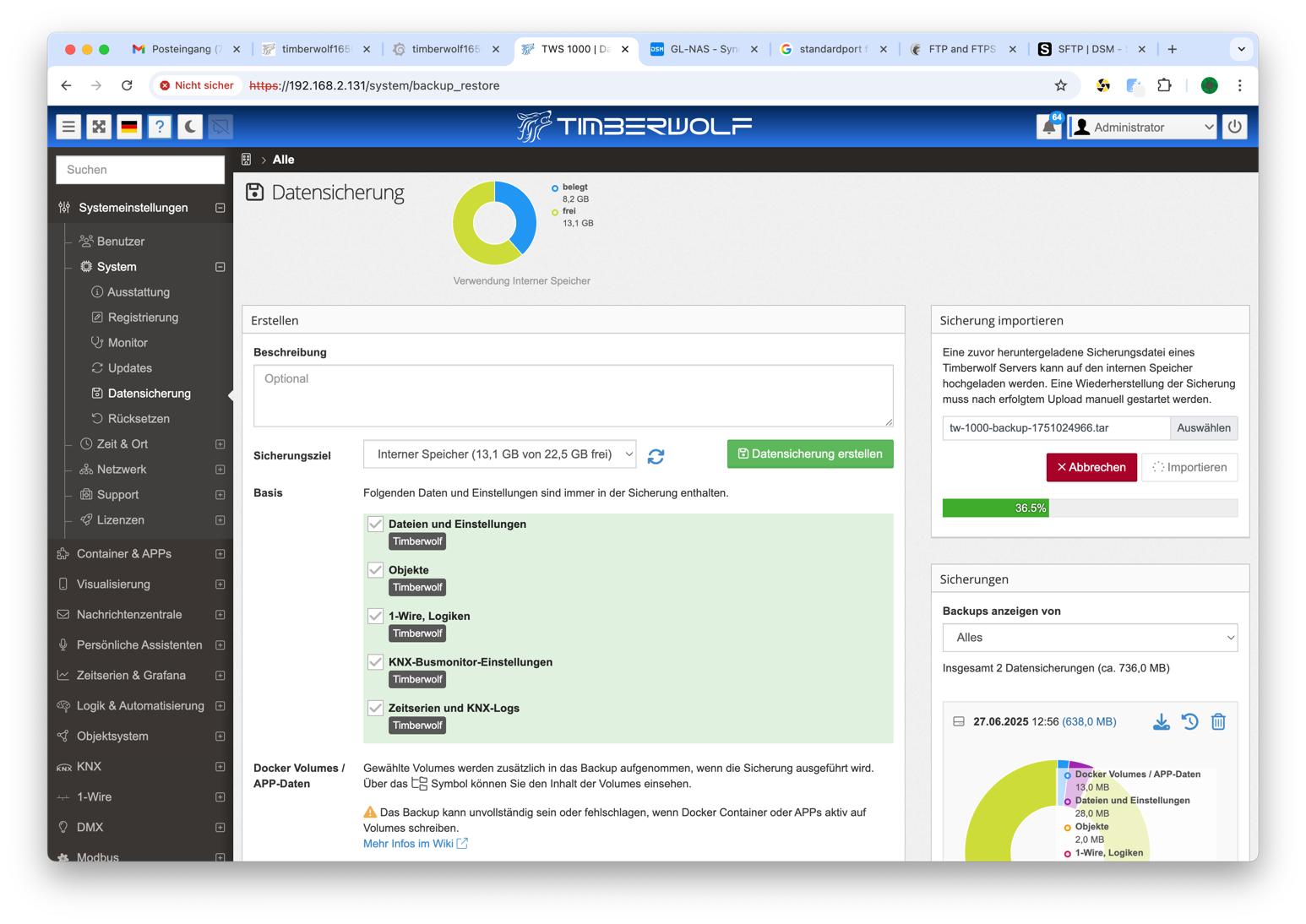This screenshot has height=924, width=1306.
Task: Expand Netzwerk section
Action: (220, 470)
